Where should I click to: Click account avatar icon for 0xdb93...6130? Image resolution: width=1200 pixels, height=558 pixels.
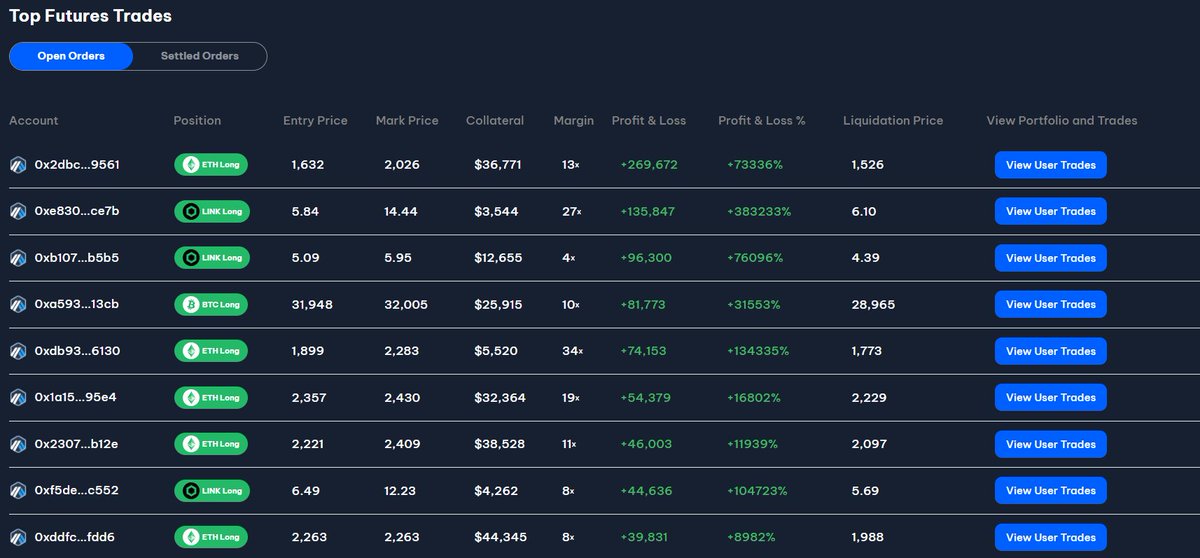point(18,351)
